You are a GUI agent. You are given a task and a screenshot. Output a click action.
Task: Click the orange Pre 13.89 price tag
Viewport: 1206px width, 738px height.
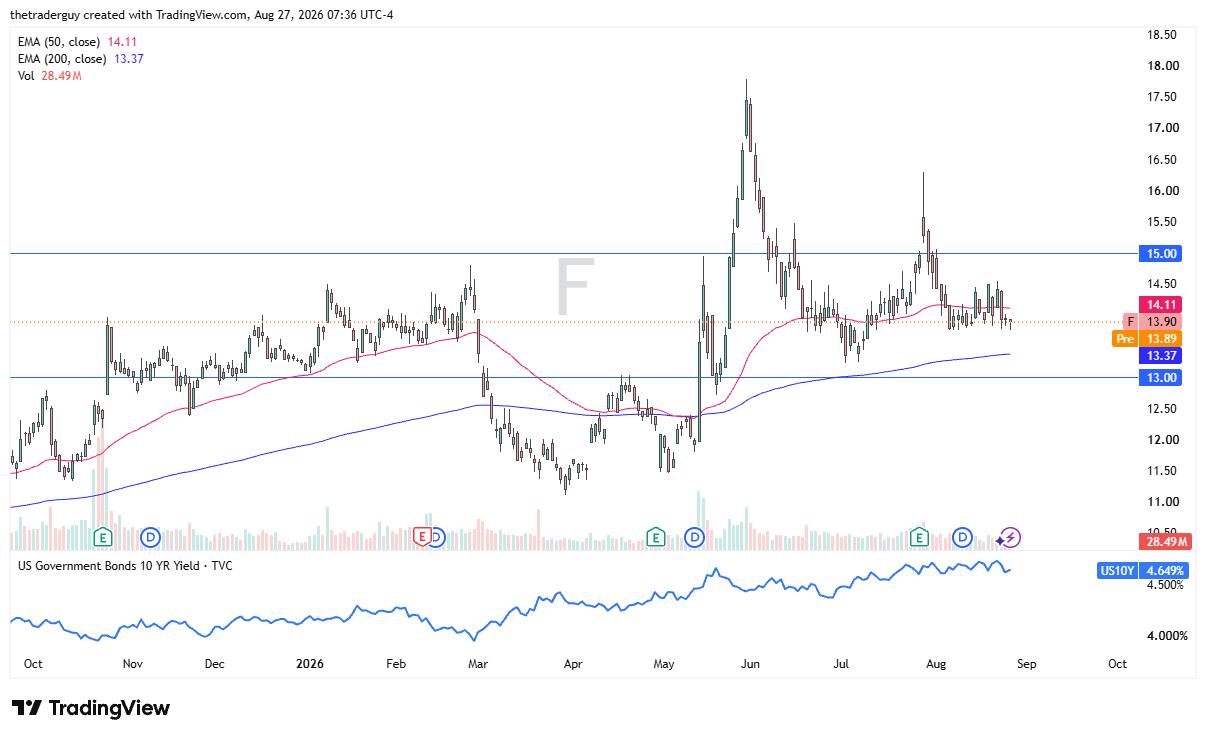(x=1149, y=339)
